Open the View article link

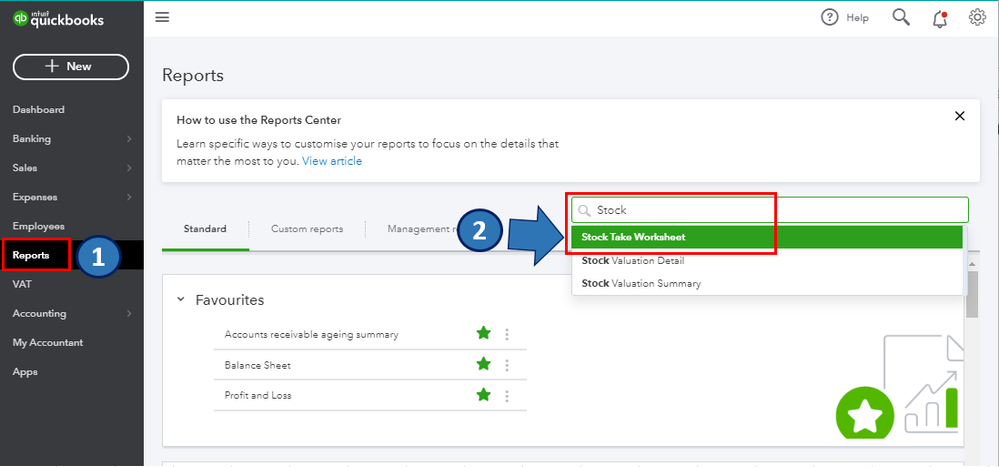point(332,161)
